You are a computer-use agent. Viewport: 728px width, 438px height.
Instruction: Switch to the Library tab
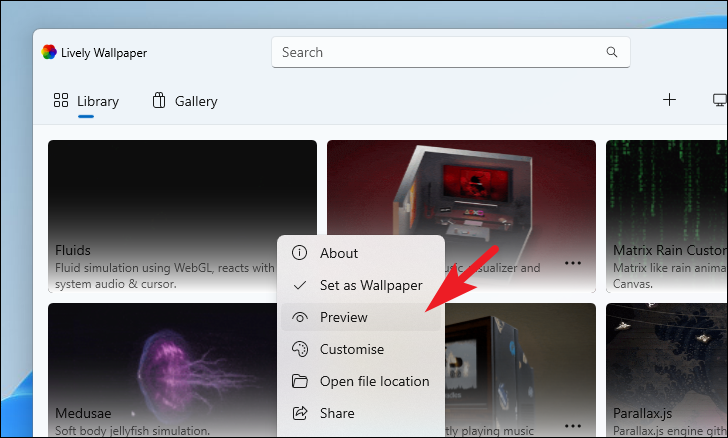[x=86, y=101]
